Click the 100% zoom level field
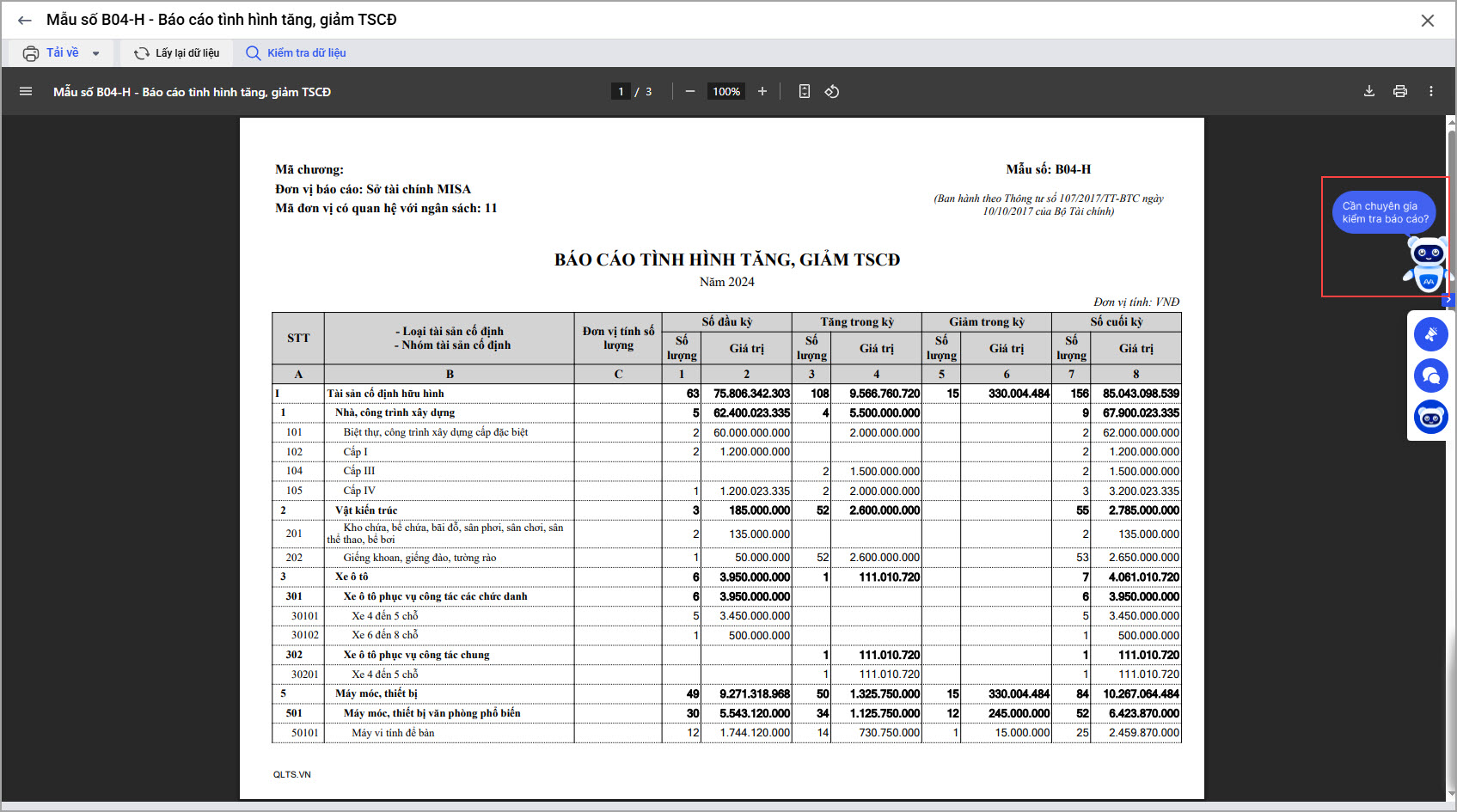Image resolution: width=1457 pixels, height=812 pixels. 726,91
